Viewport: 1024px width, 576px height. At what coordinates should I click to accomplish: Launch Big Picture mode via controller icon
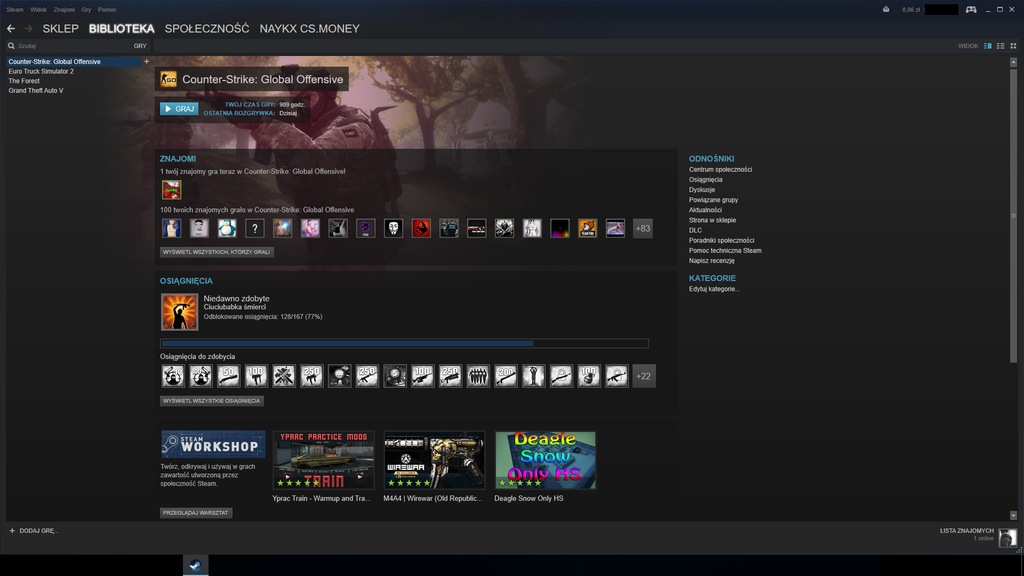click(971, 9)
